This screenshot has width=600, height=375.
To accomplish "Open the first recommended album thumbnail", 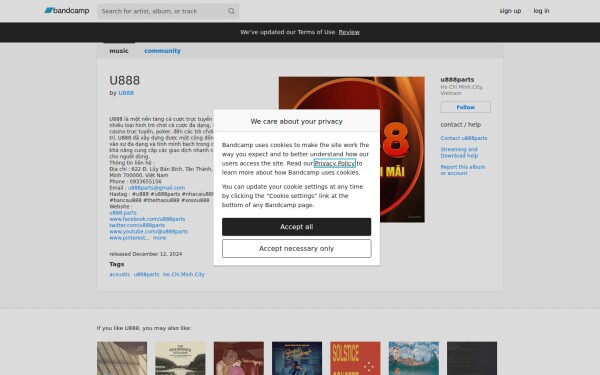I will pos(122,358).
